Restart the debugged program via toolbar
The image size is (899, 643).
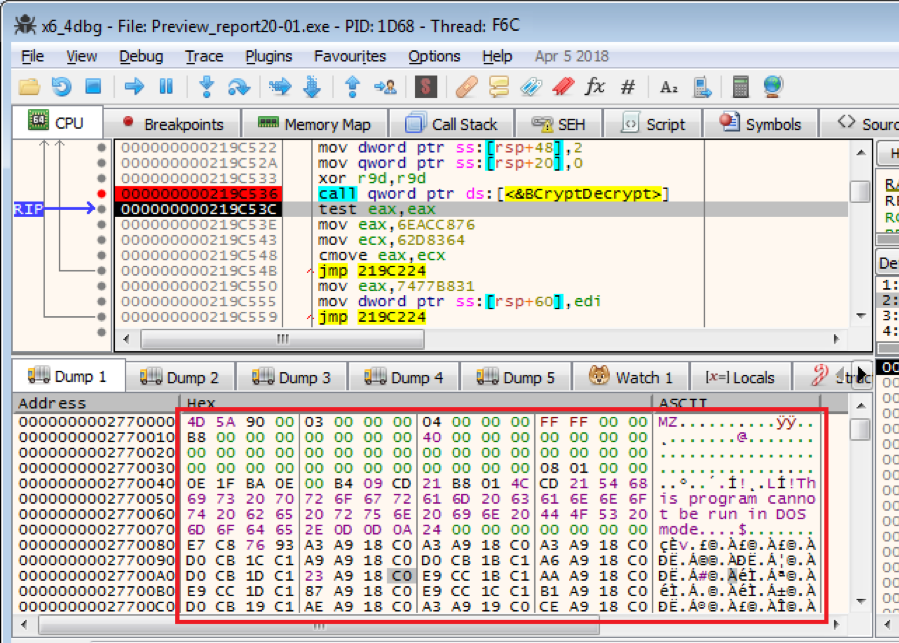62,87
